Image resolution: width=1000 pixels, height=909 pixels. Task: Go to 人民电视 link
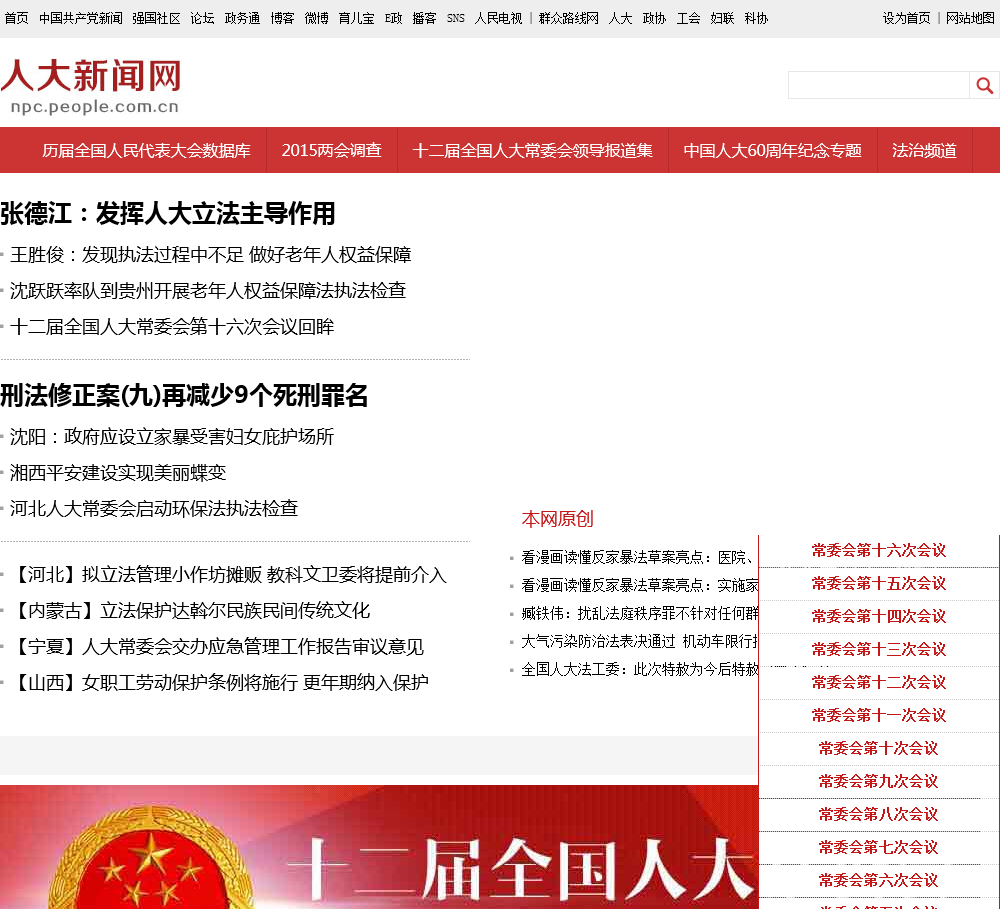tap(498, 18)
